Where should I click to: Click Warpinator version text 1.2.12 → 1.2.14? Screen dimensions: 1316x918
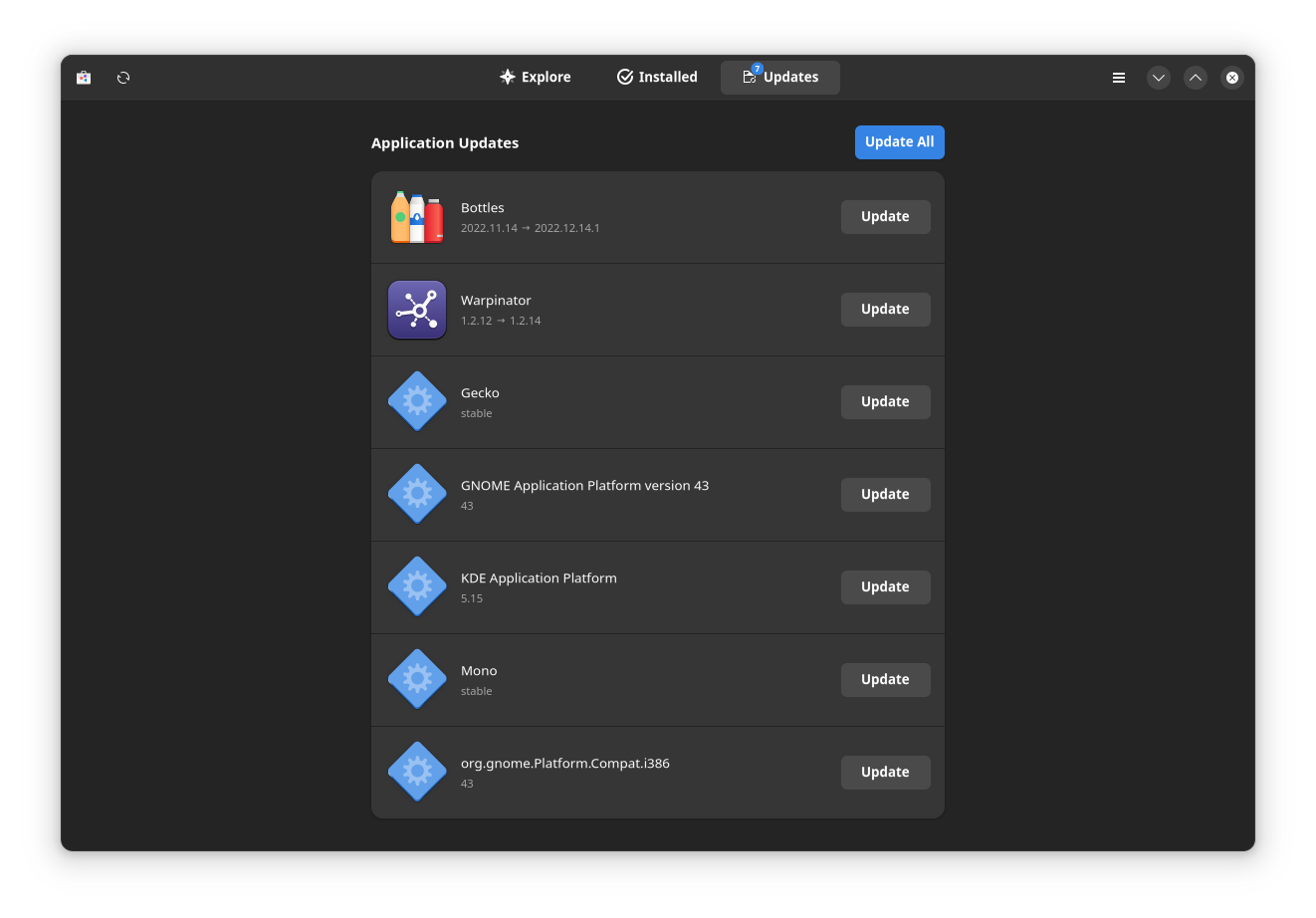pyautogui.click(x=501, y=321)
